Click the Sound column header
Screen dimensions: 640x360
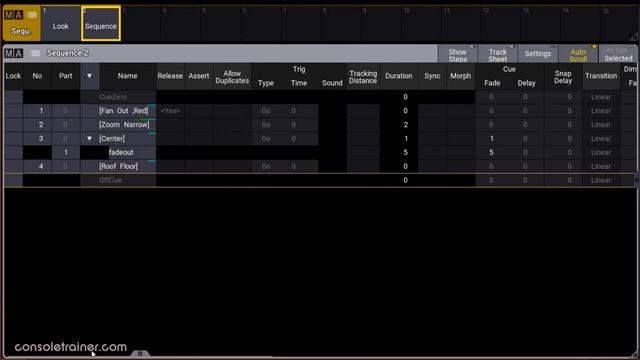pos(332,83)
